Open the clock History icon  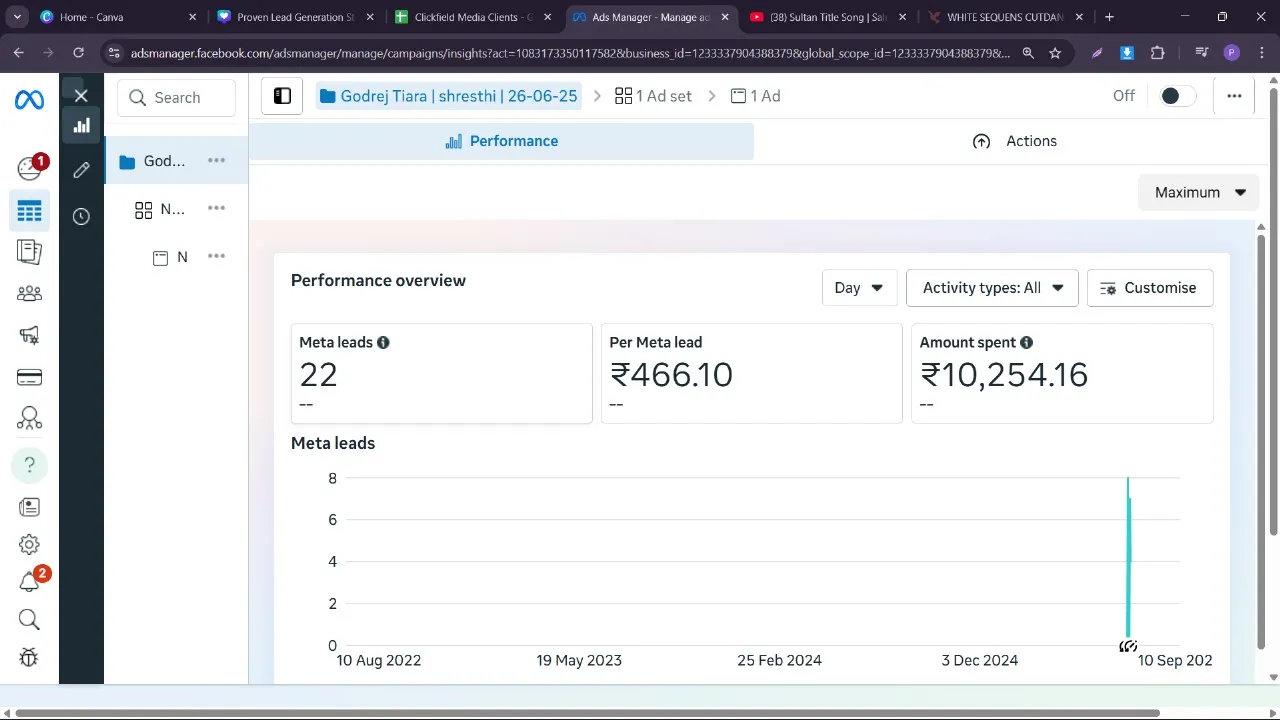pyautogui.click(x=81, y=217)
